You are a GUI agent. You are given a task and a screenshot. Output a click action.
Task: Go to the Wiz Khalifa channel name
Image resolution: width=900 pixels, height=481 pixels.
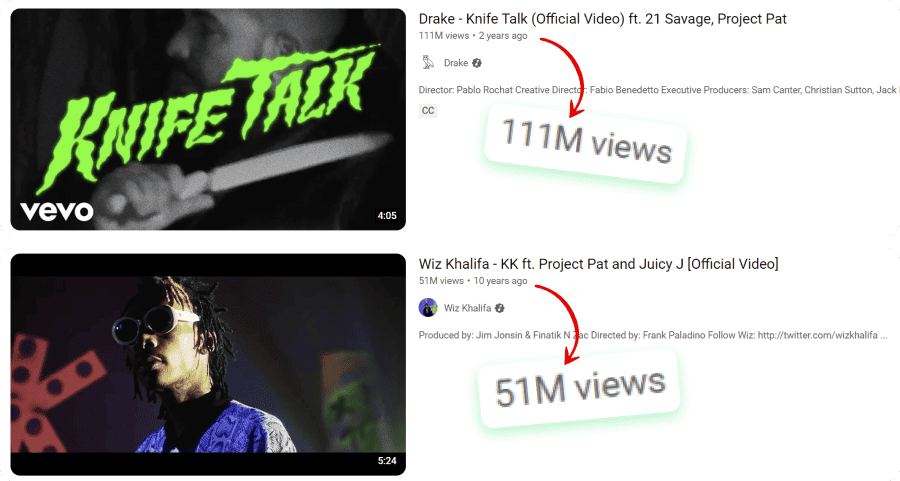467,308
